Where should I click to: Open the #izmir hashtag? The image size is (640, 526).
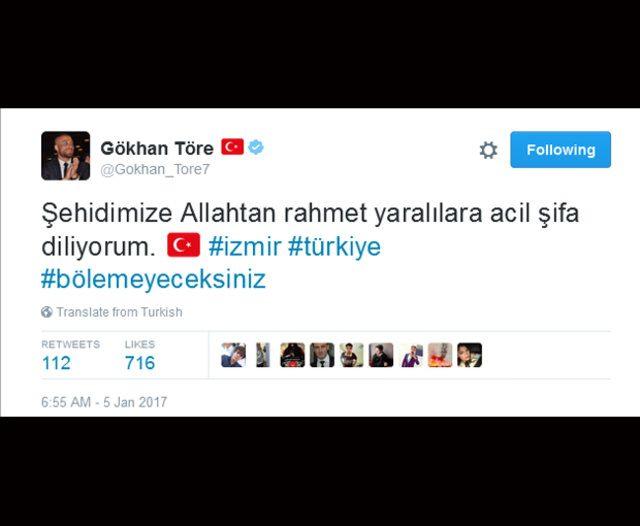pyautogui.click(x=244, y=246)
